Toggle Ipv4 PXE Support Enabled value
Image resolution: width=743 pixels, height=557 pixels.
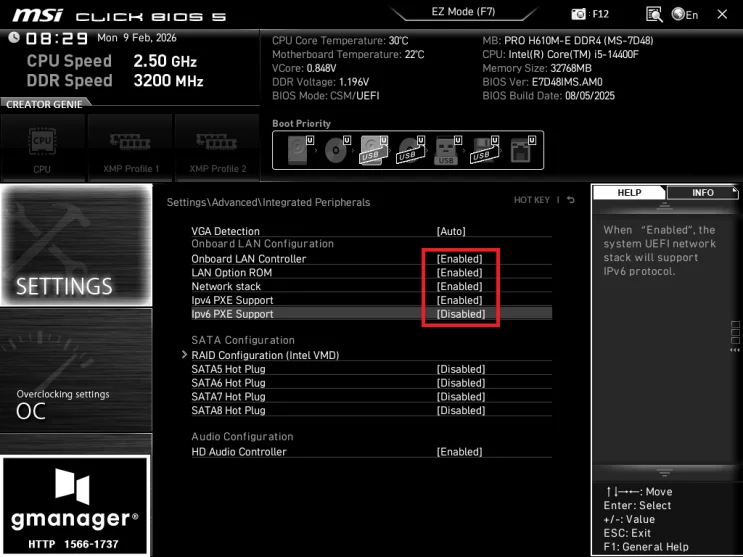[x=459, y=300]
